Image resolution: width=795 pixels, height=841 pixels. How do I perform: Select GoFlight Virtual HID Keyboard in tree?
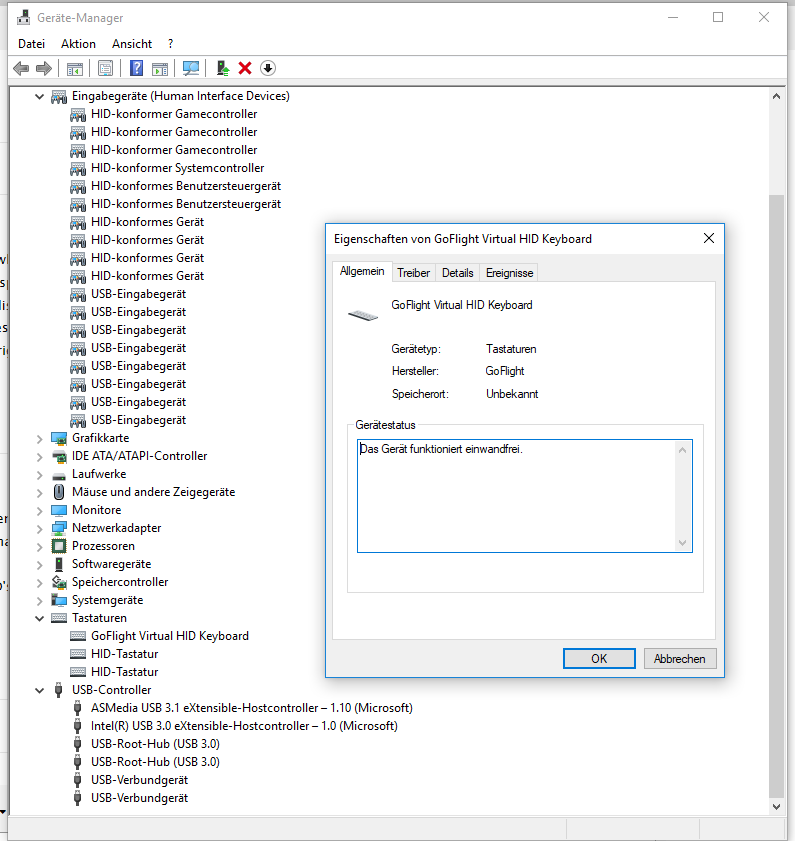pos(169,636)
